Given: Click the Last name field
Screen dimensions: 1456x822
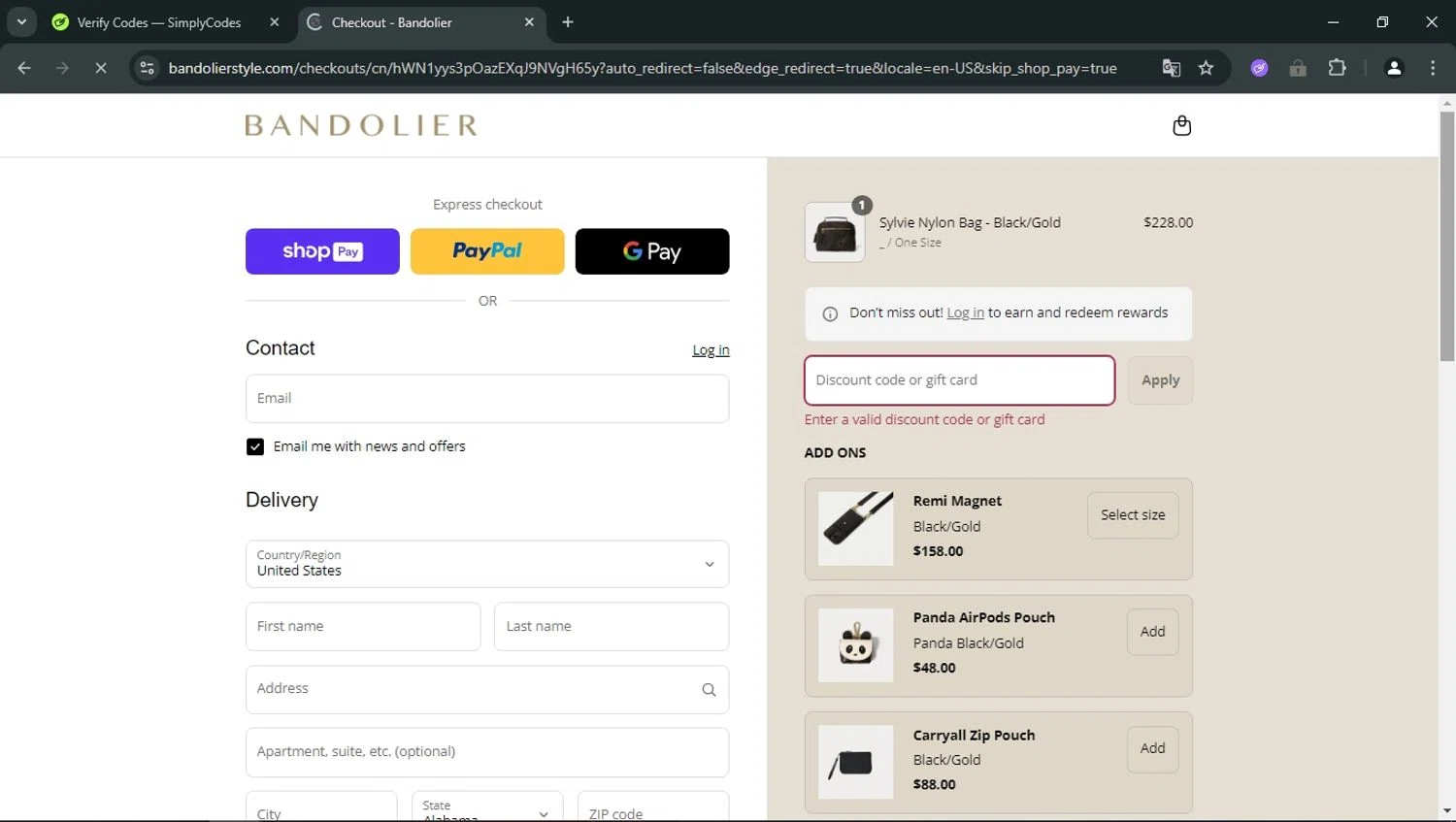Looking at the screenshot, I should click(x=612, y=627).
